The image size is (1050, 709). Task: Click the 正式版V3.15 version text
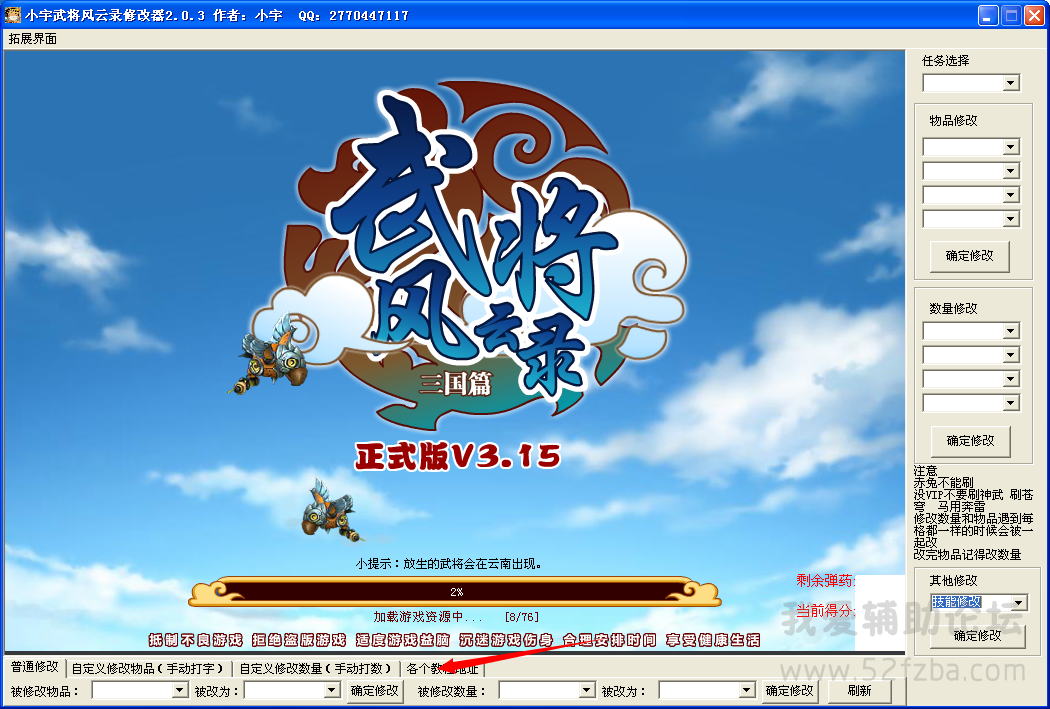click(x=458, y=457)
